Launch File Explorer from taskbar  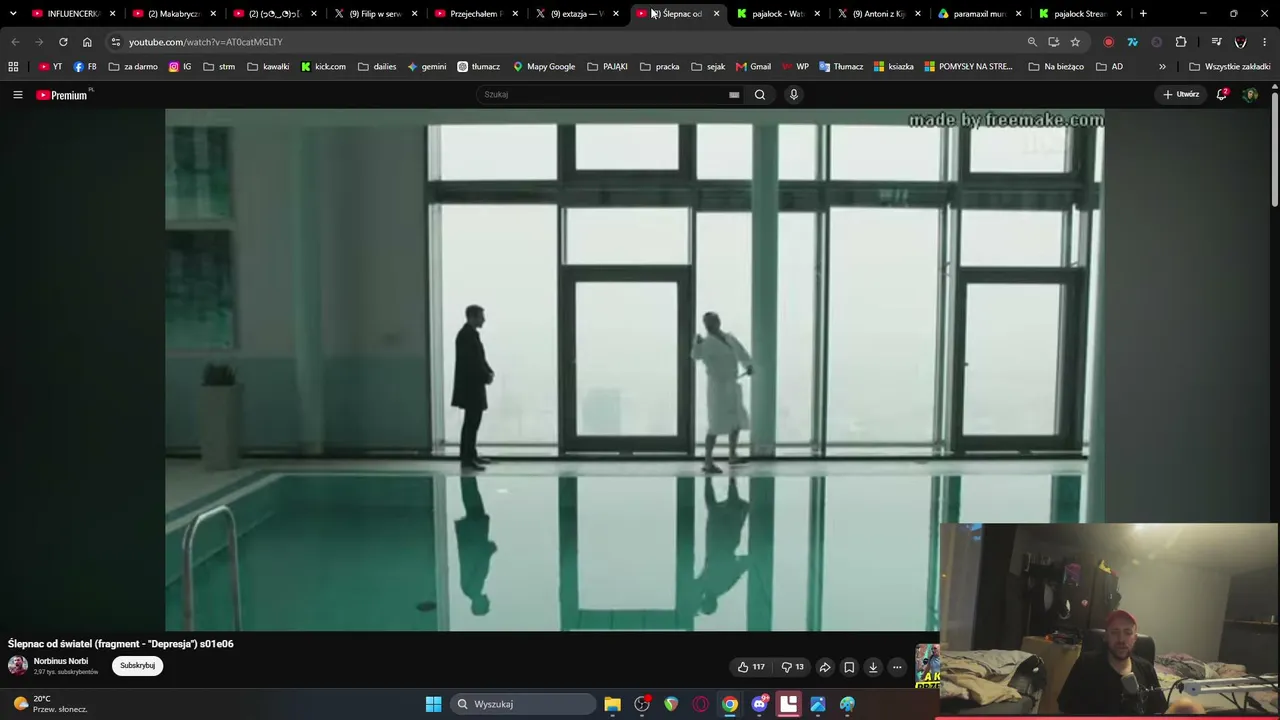point(613,704)
